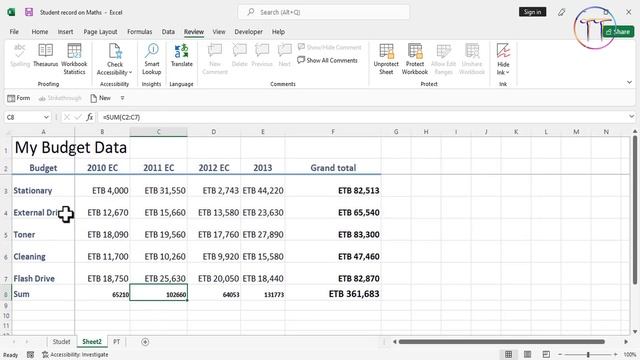Click the macro recording icon in status bar
Screen dimensions: 640x360
point(30,355)
